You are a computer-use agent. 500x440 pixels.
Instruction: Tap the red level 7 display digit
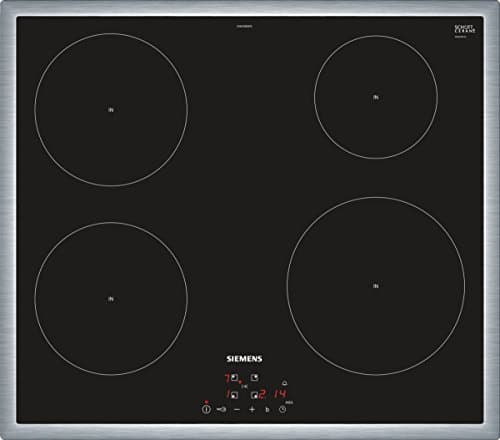227,378
